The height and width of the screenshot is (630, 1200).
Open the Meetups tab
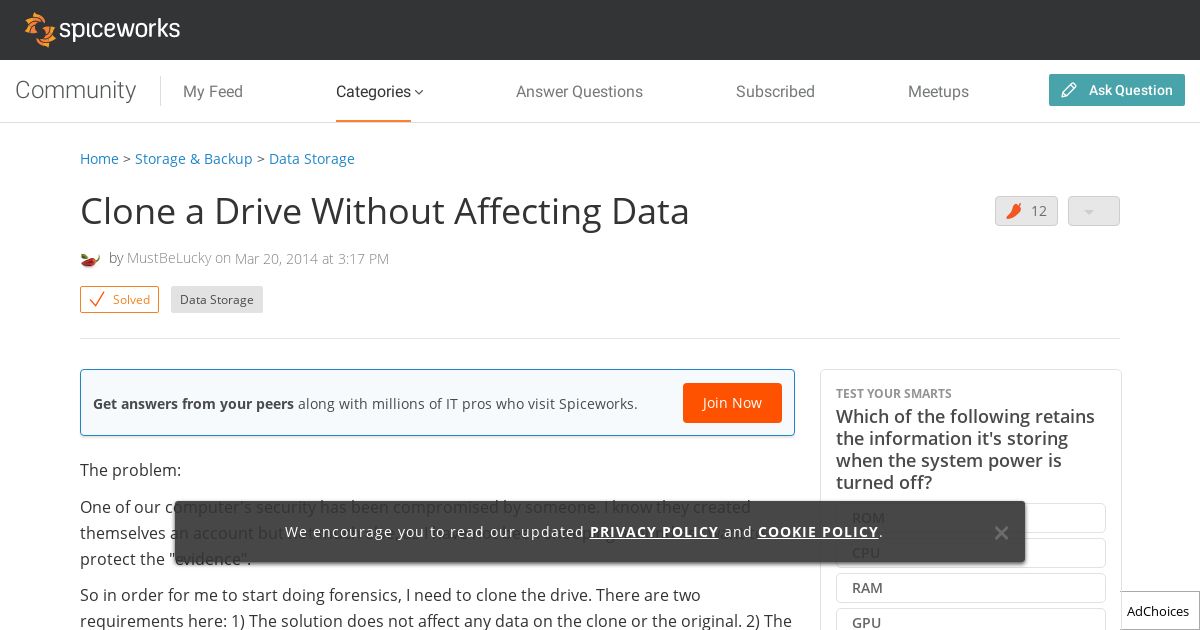coord(938,91)
